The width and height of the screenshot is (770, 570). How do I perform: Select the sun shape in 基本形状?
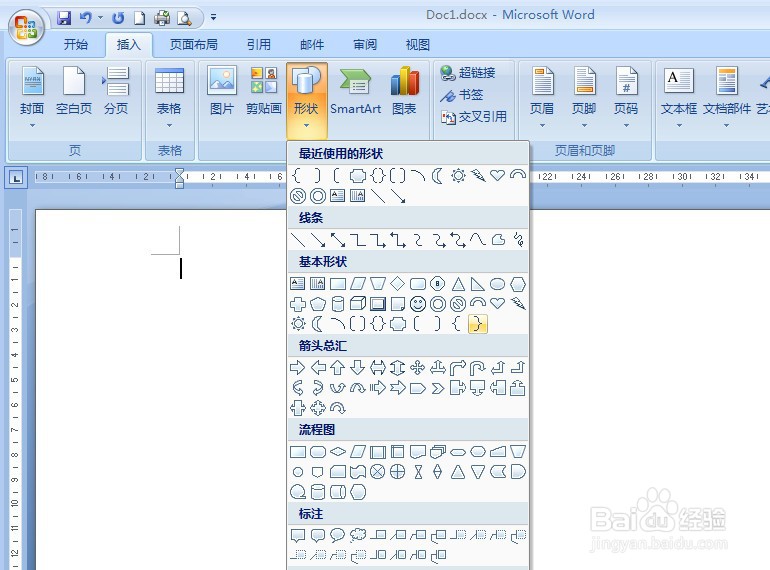[298, 324]
